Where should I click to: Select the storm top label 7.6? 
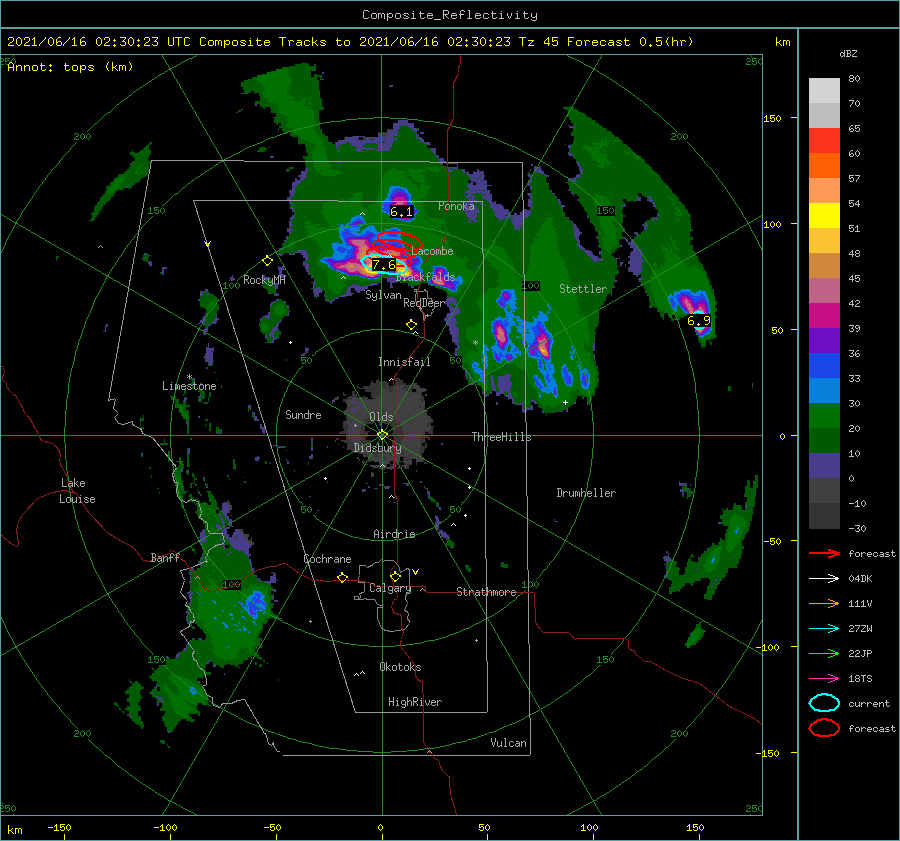click(x=383, y=265)
